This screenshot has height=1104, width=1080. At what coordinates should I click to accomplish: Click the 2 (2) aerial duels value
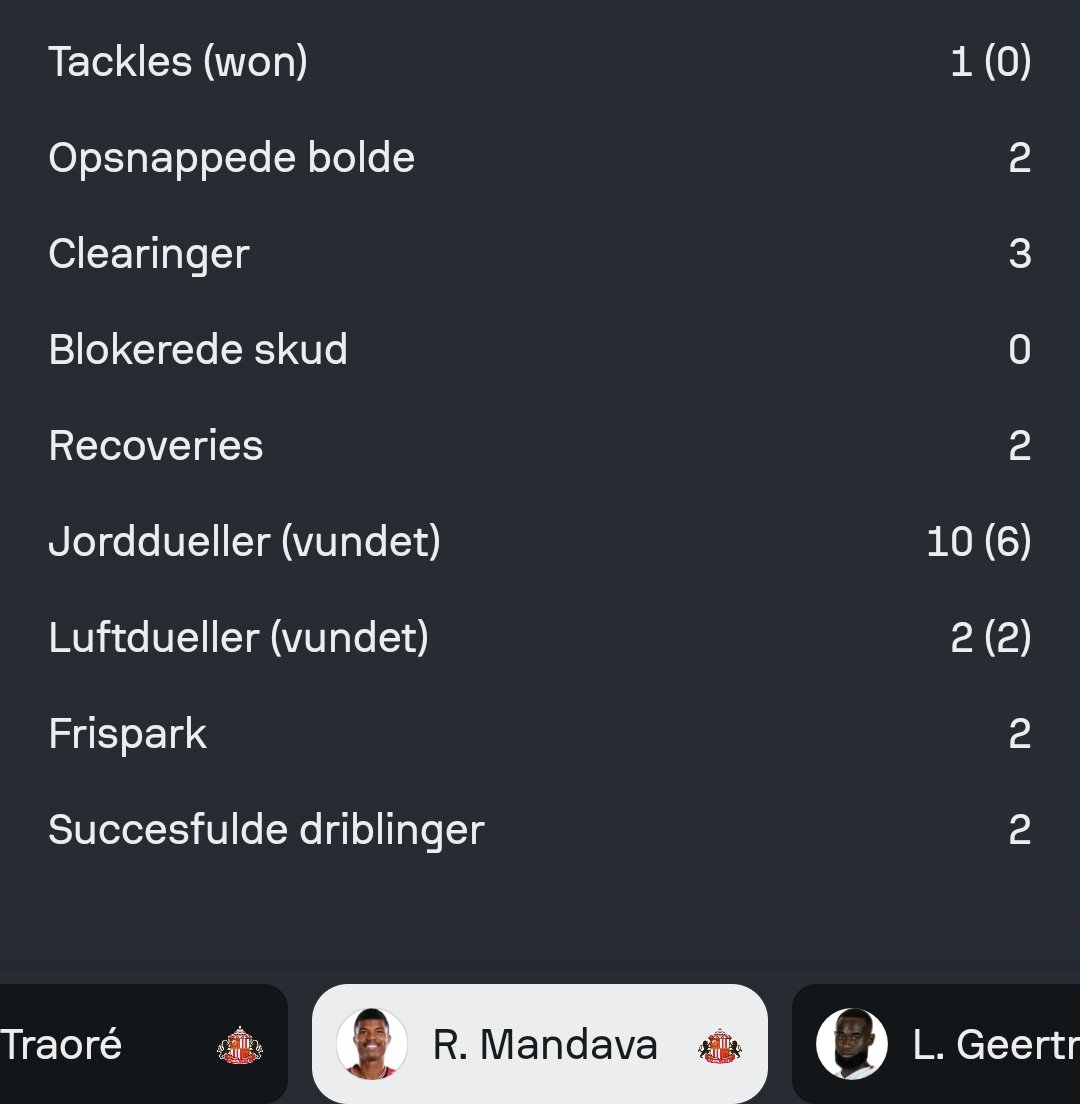click(x=991, y=638)
